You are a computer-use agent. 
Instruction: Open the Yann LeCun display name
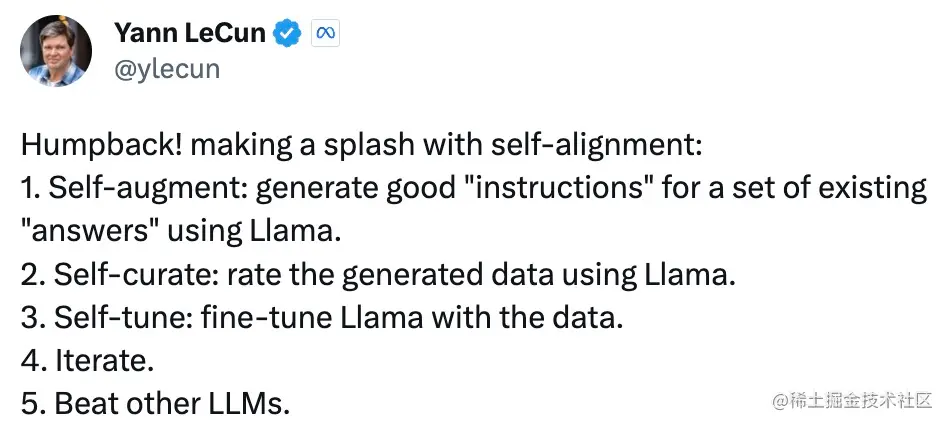coord(190,33)
